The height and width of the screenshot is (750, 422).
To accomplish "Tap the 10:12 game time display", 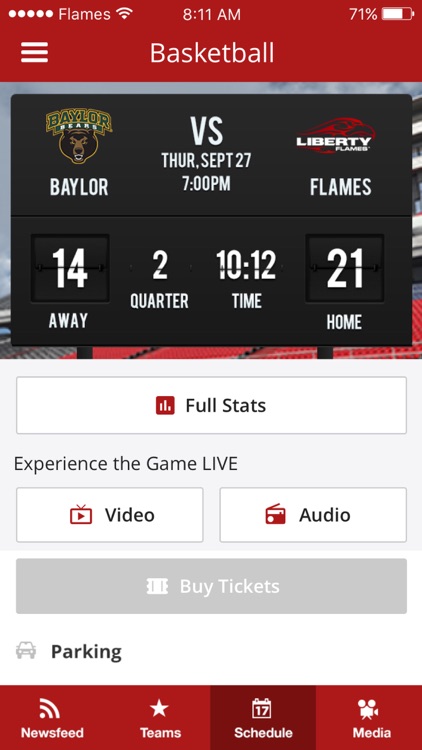I will click(246, 265).
